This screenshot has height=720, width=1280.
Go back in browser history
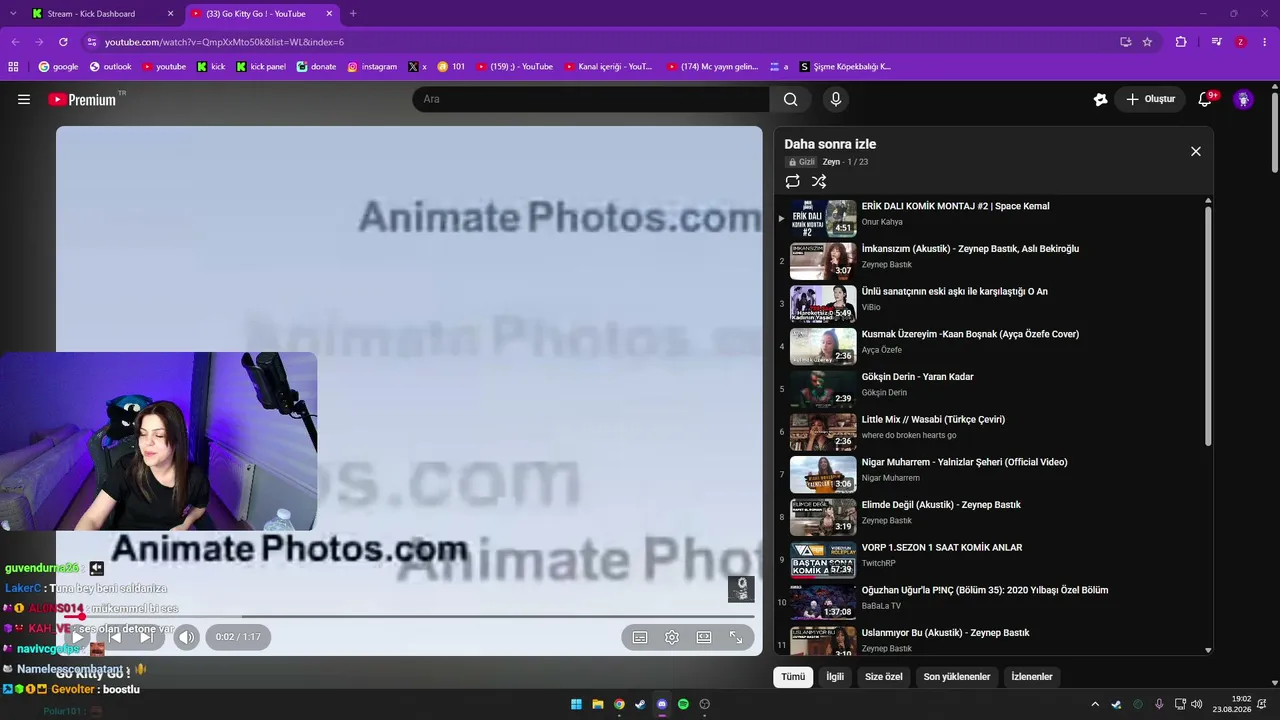(x=15, y=42)
